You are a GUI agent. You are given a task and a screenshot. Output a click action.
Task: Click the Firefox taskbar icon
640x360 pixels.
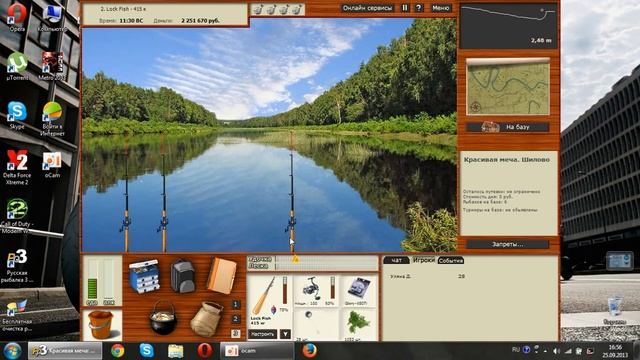(x=309, y=351)
